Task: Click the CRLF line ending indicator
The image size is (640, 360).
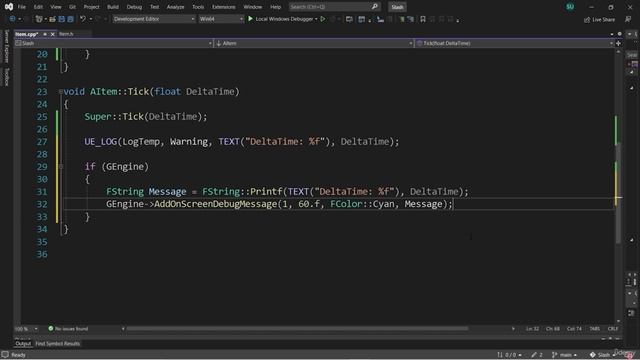Action: point(613,329)
